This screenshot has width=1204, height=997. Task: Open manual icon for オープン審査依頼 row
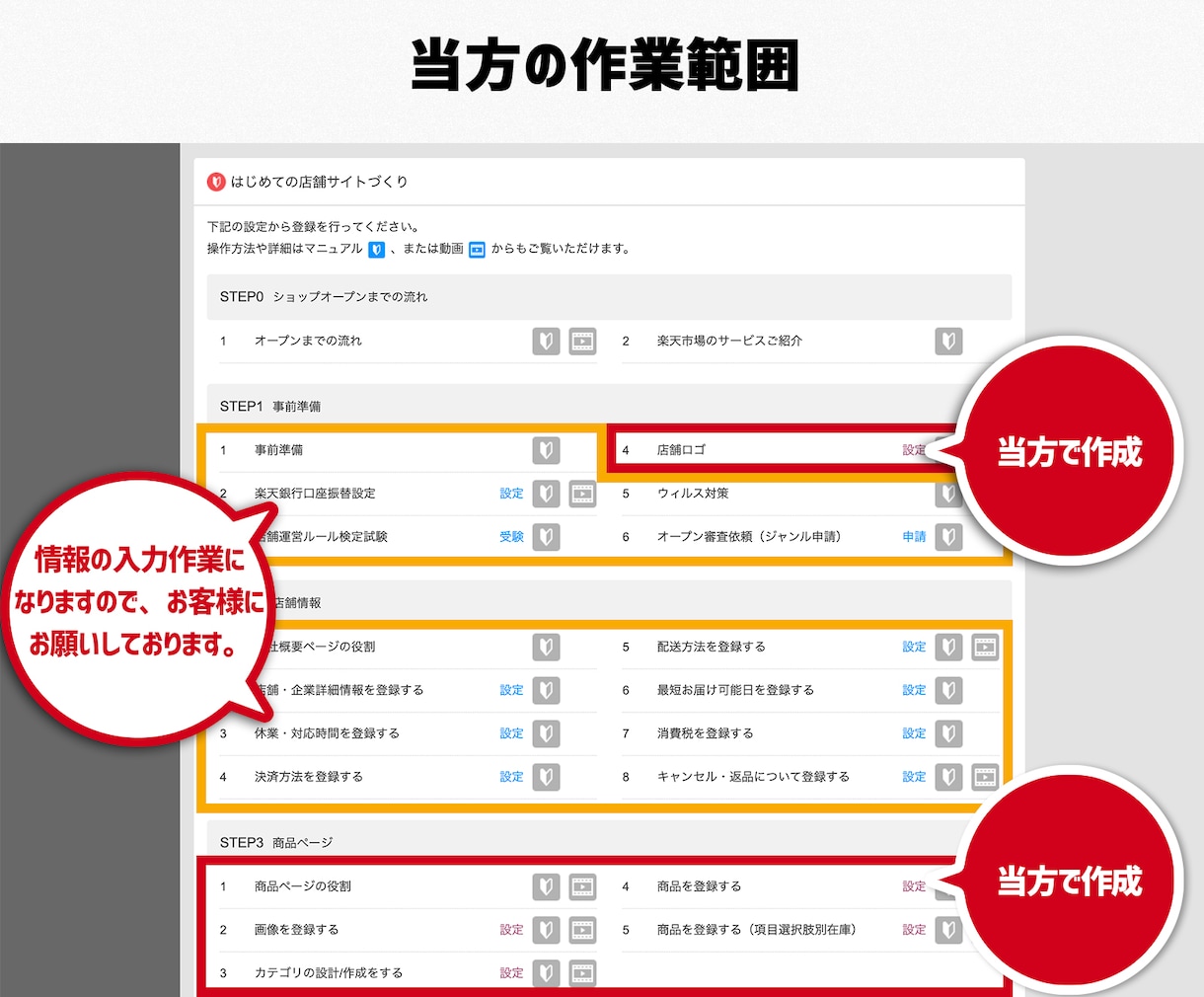948,537
